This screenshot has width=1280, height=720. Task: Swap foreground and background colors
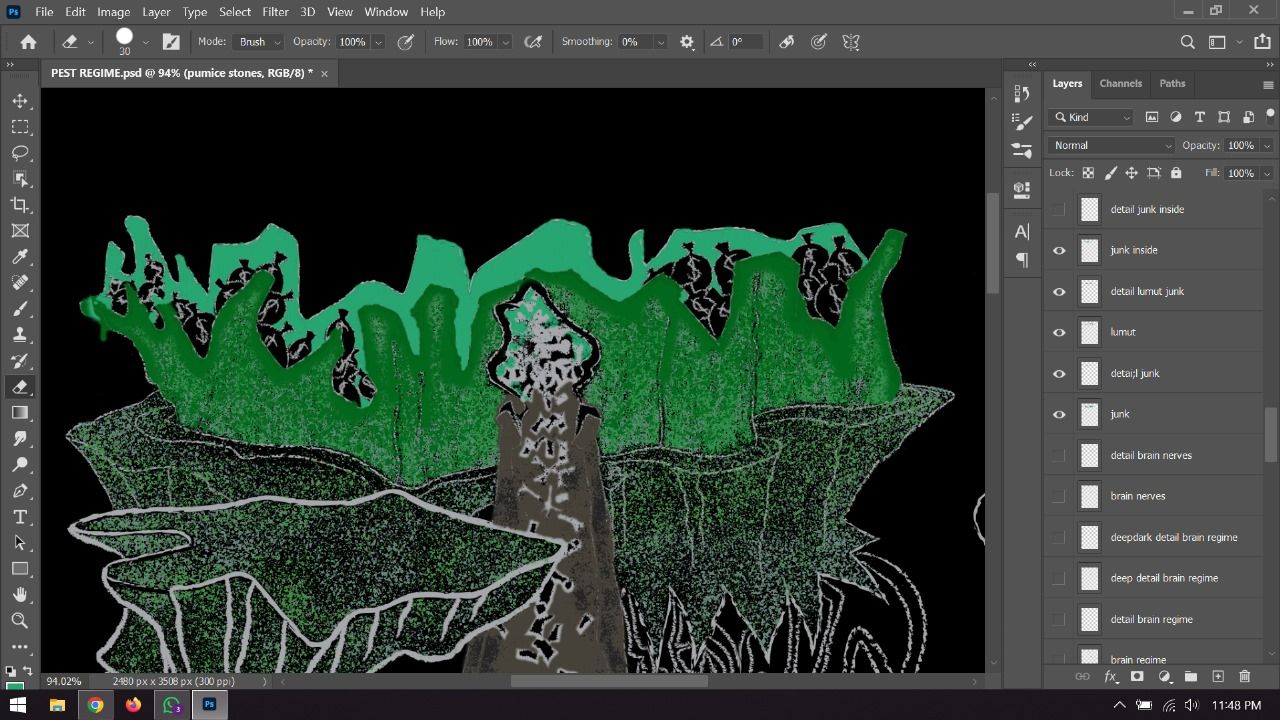[x=27, y=672]
